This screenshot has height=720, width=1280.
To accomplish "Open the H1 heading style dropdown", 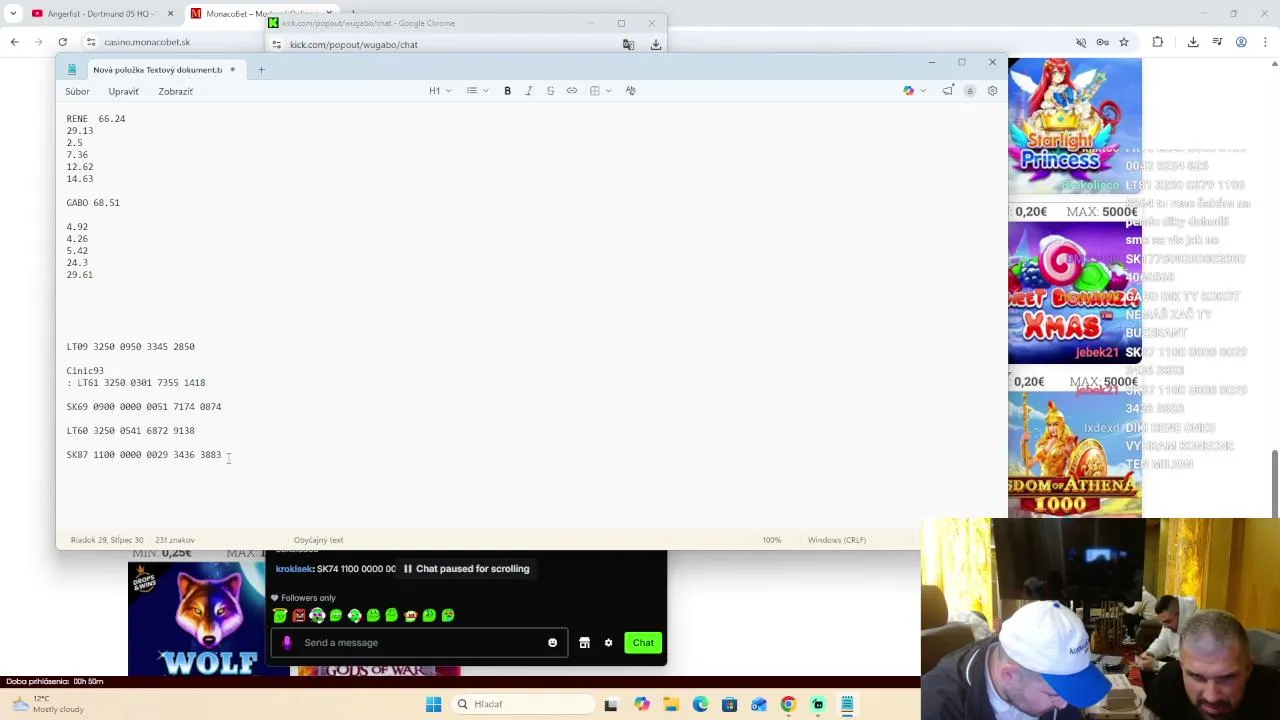I will click(440, 91).
